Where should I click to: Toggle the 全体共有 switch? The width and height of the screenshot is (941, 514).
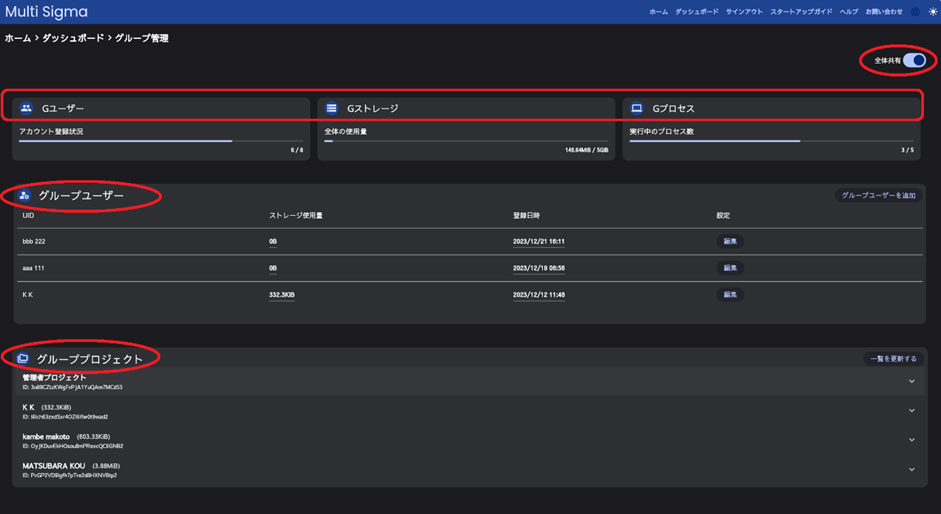[914, 61]
